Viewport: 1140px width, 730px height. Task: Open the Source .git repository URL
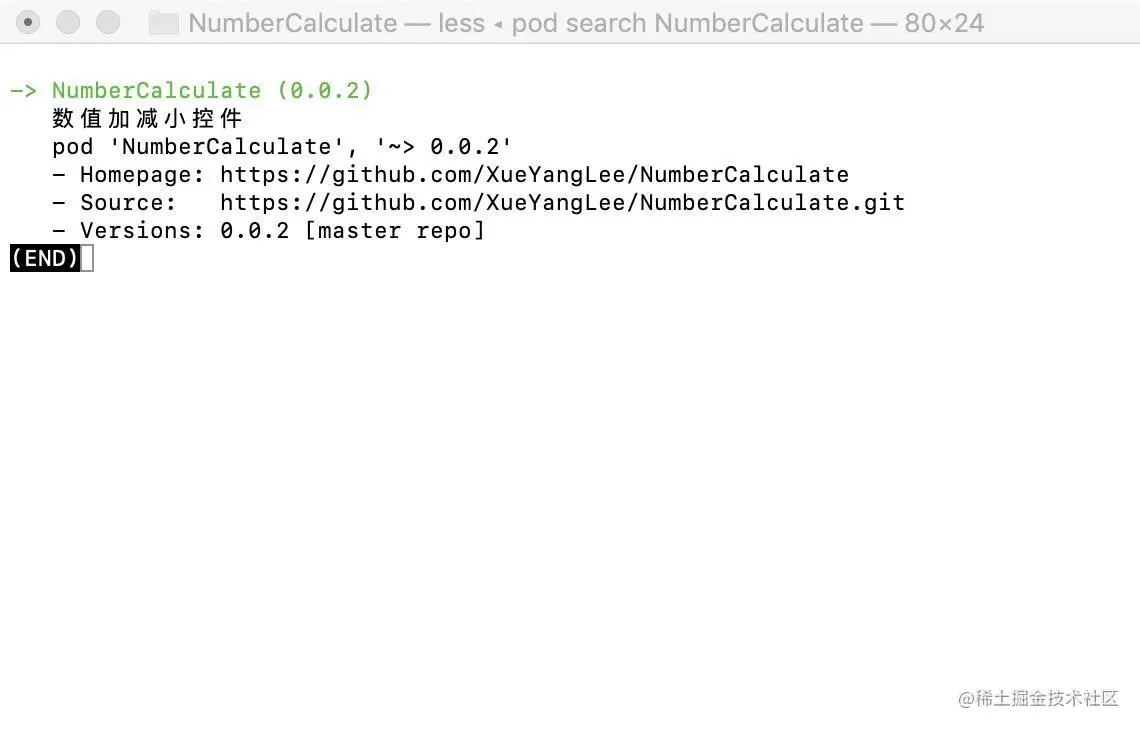[563, 203]
